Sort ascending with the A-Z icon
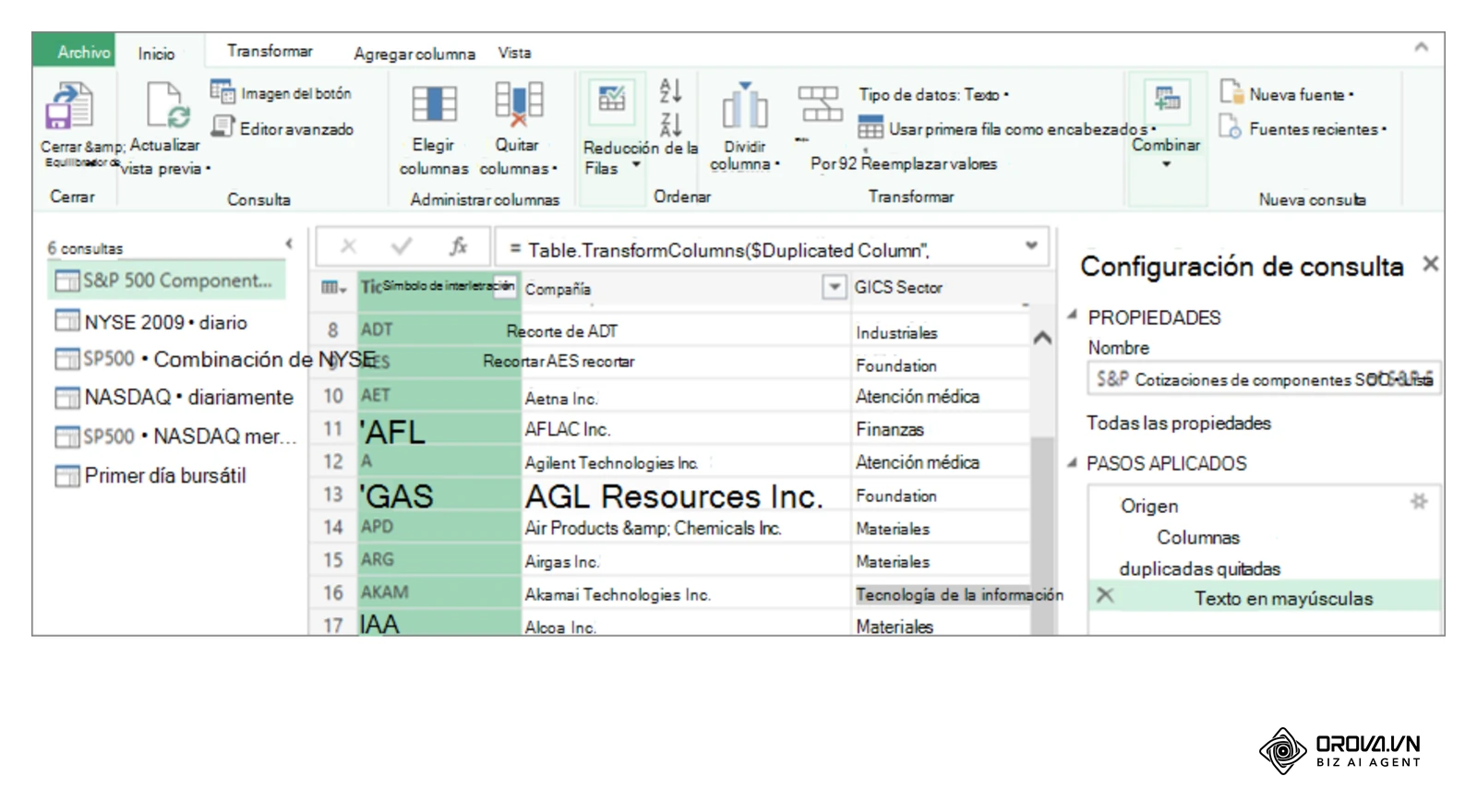 671,90
